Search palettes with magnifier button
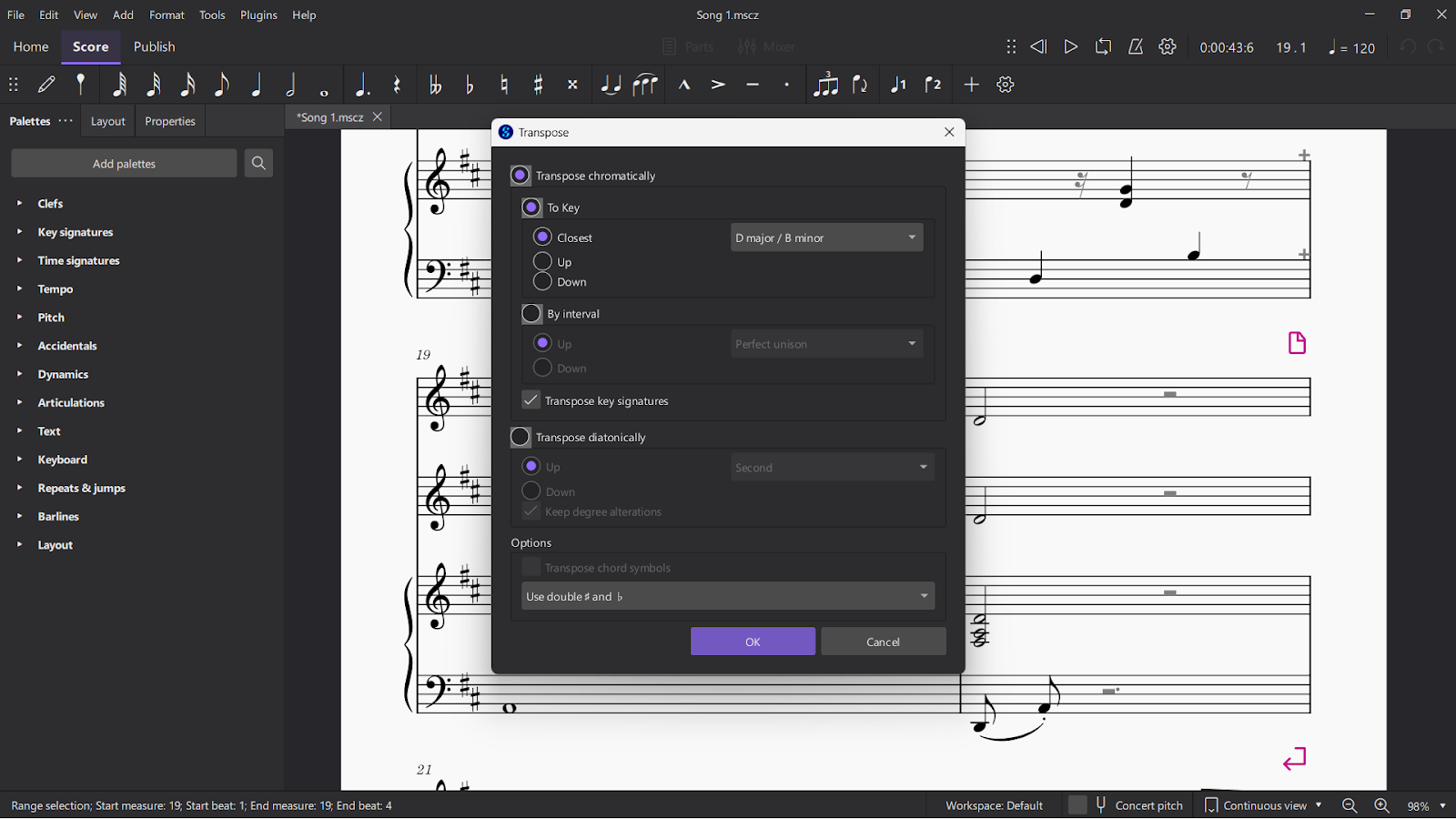Viewport: 1456px width, 819px height. pos(258,164)
